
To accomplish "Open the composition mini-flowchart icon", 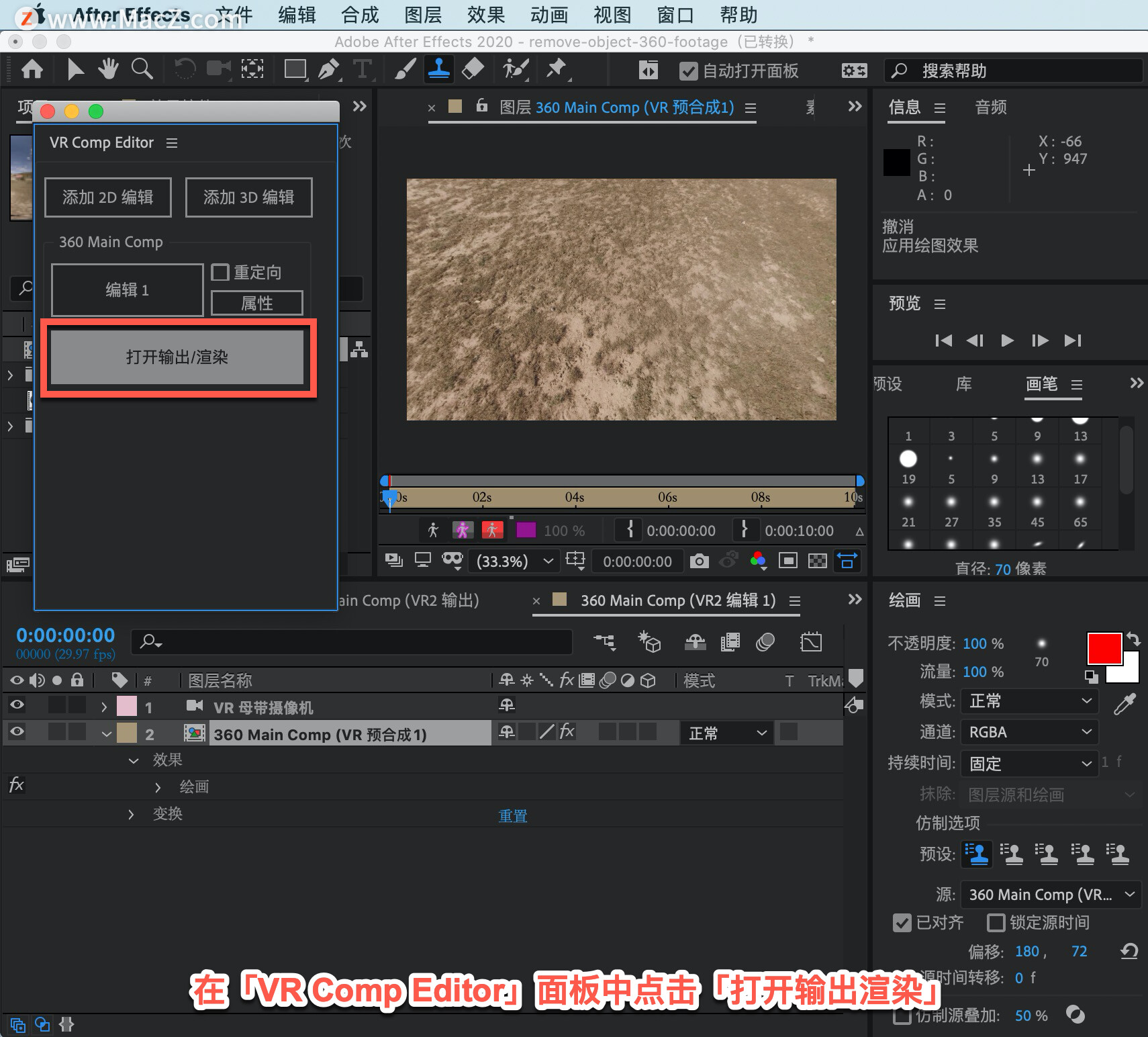I will pyautogui.click(x=604, y=643).
